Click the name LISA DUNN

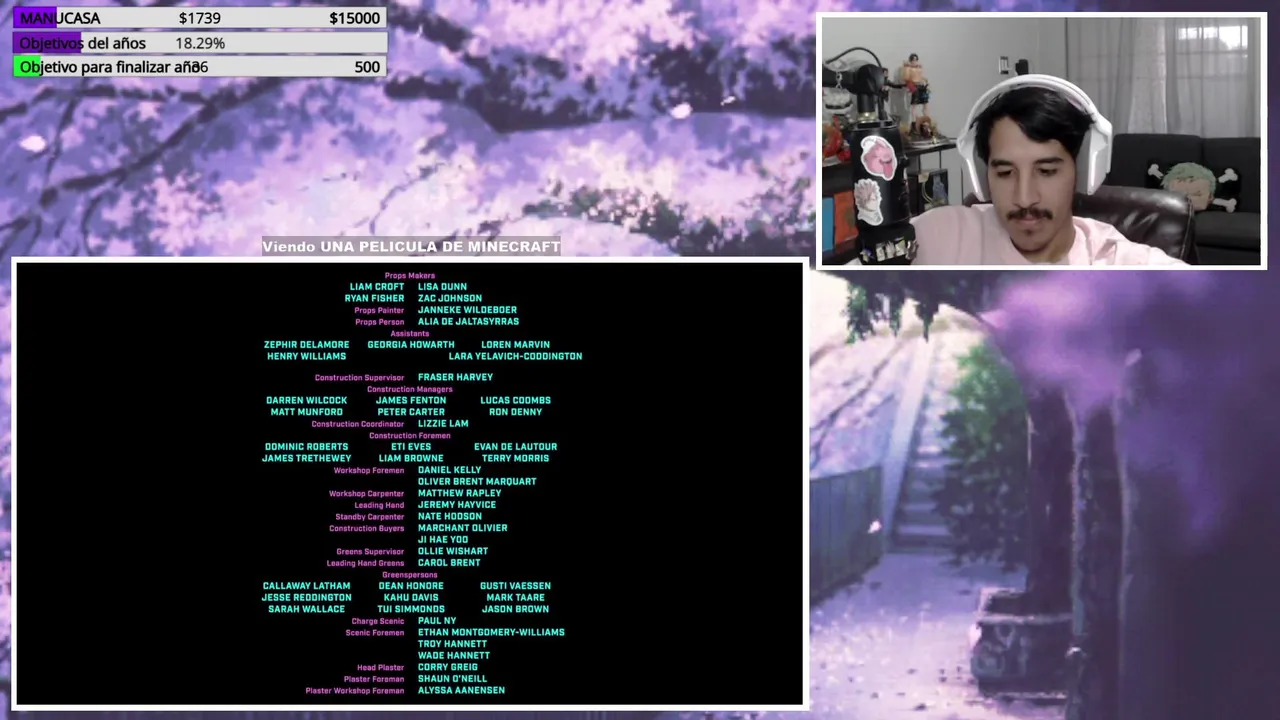click(x=442, y=287)
